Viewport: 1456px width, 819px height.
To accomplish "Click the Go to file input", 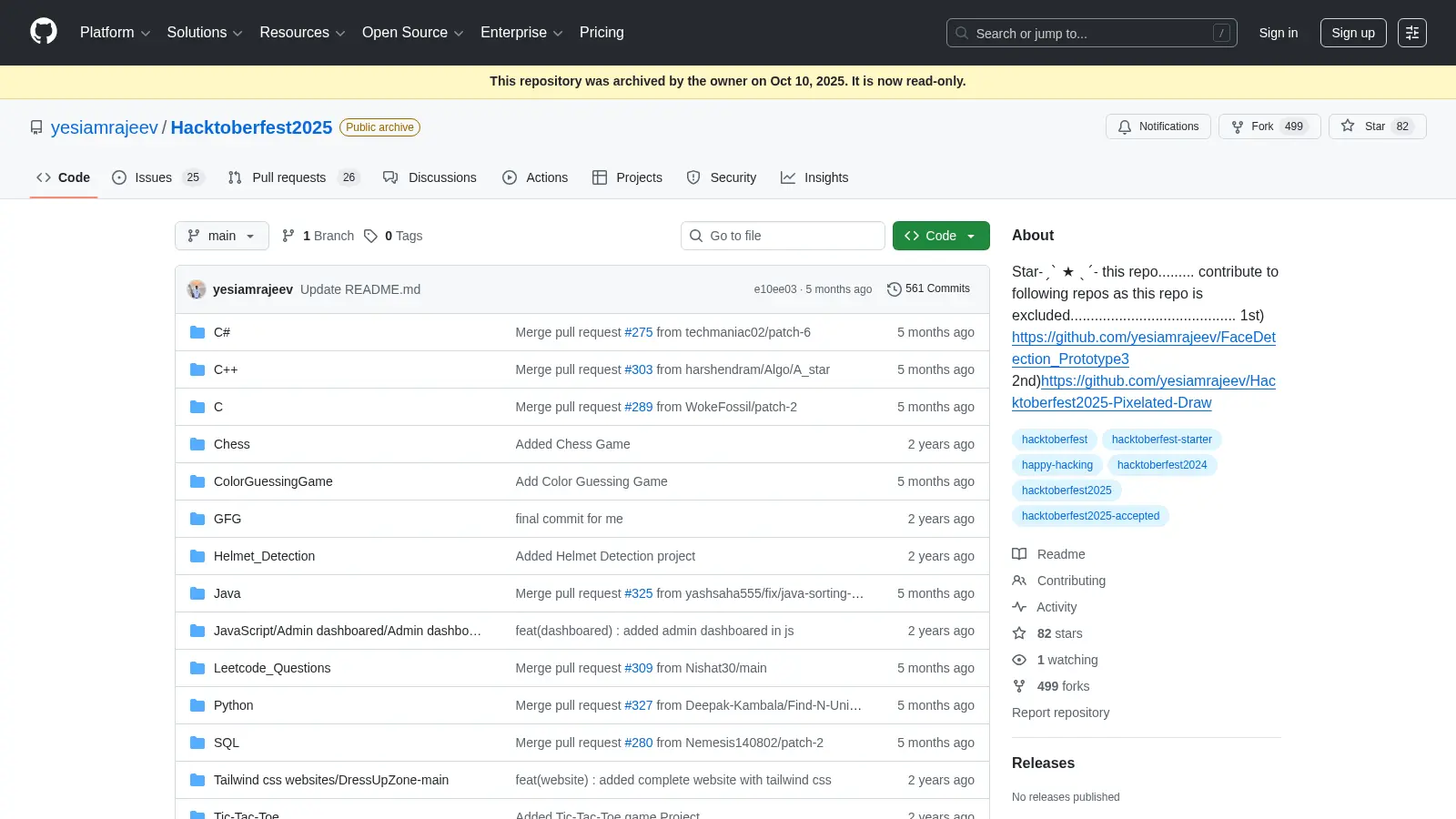I will [x=783, y=236].
